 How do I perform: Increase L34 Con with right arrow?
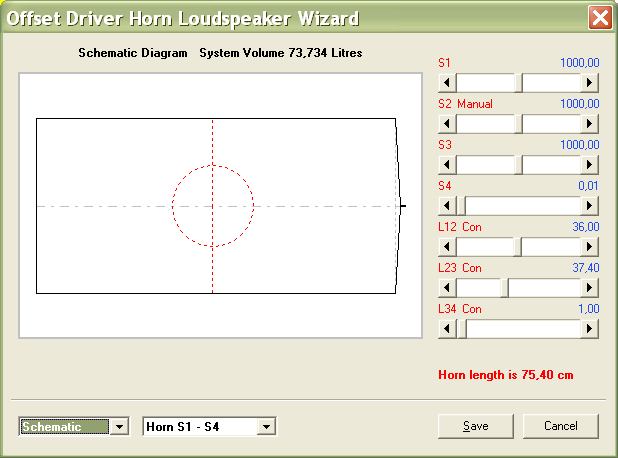point(589,329)
